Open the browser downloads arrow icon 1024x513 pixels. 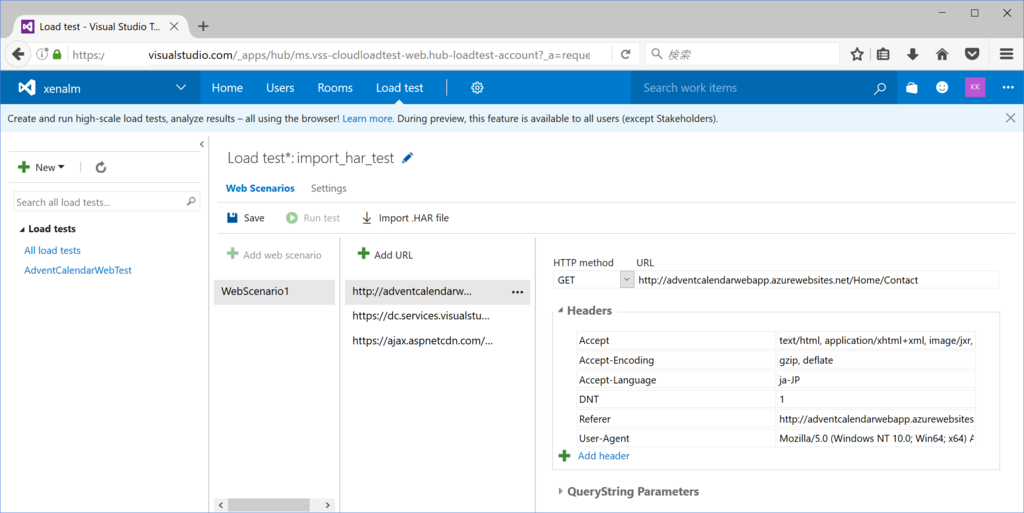click(913, 54)
